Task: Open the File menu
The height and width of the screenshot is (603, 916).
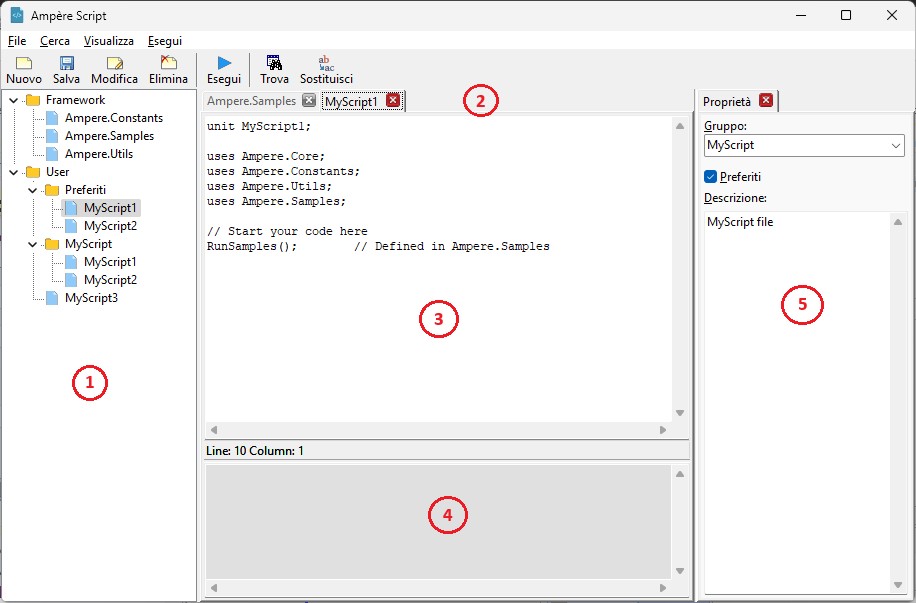Action: (17, 41)
